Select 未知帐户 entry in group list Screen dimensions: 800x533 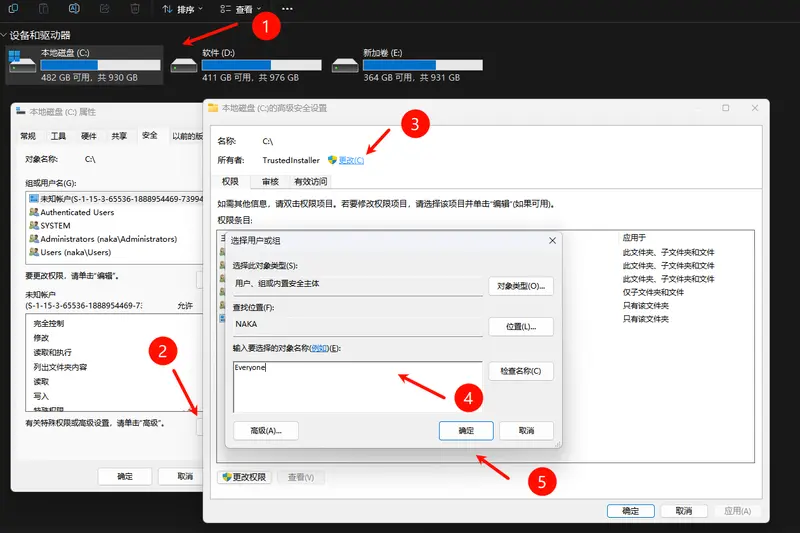pyautogui.click(x=115, y=198)
